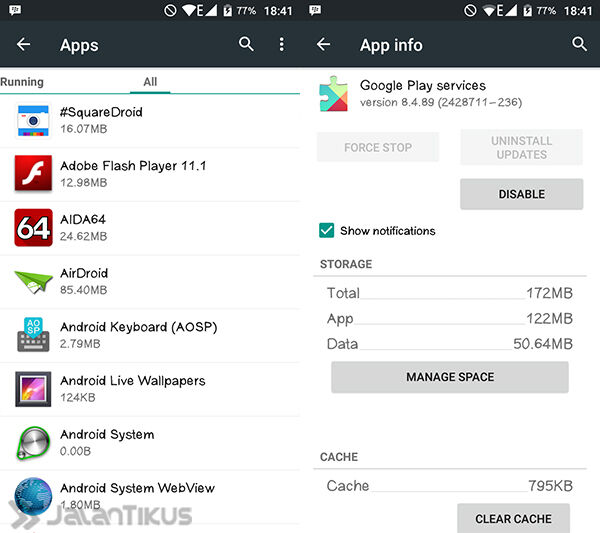Screen dimensions: 600x533
Task: Tap the Google Play services title
Action: click(423, 85)
